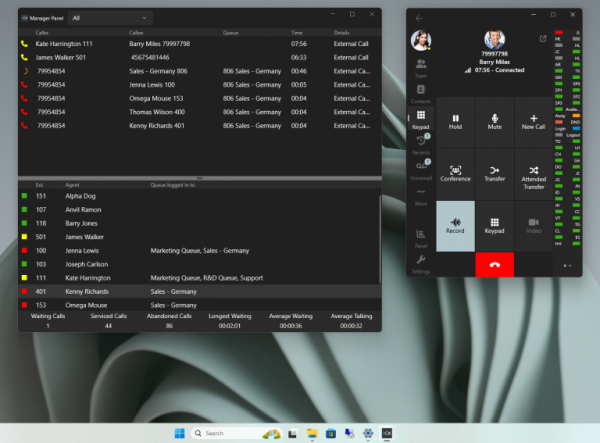
Task: Open softphone Settings wrench
Action: [x=421, y=264]
